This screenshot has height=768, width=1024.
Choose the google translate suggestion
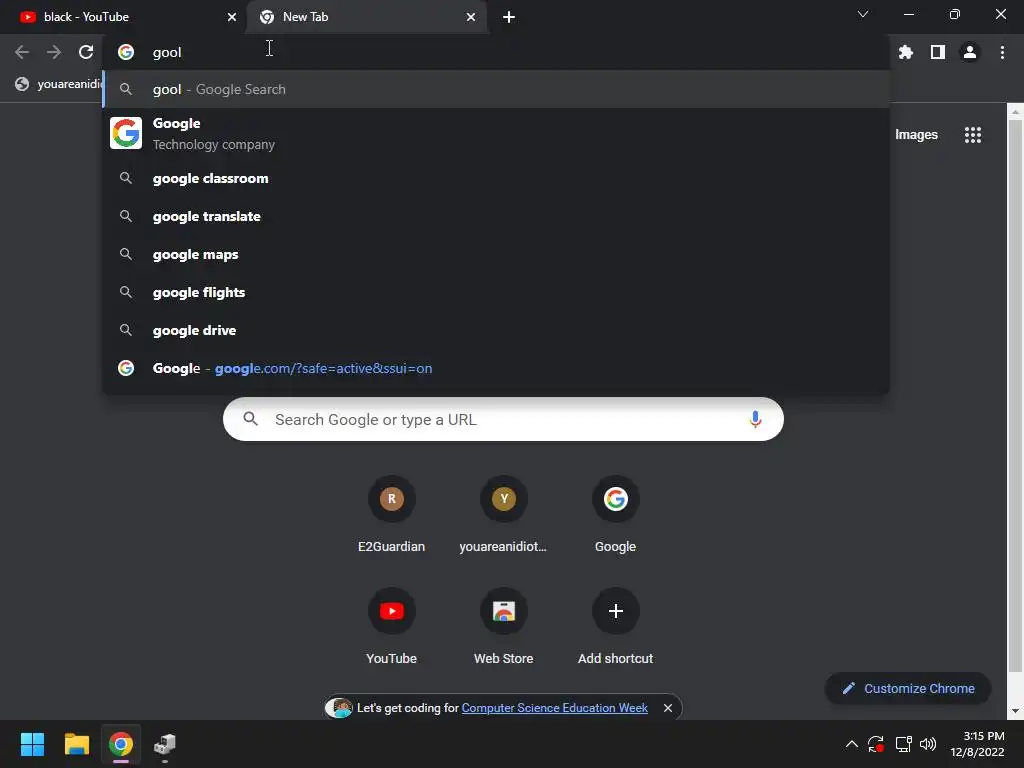coord(496,216)
